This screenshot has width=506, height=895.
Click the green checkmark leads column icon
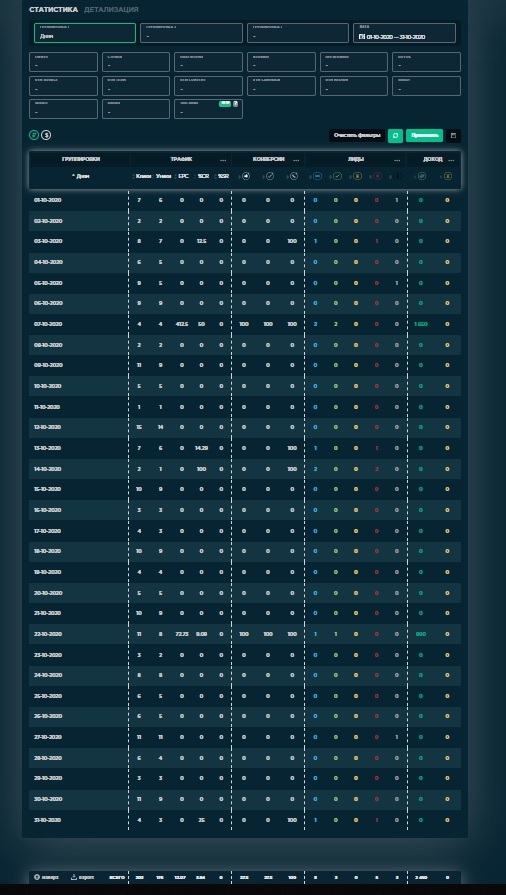[x=337, y=176]
